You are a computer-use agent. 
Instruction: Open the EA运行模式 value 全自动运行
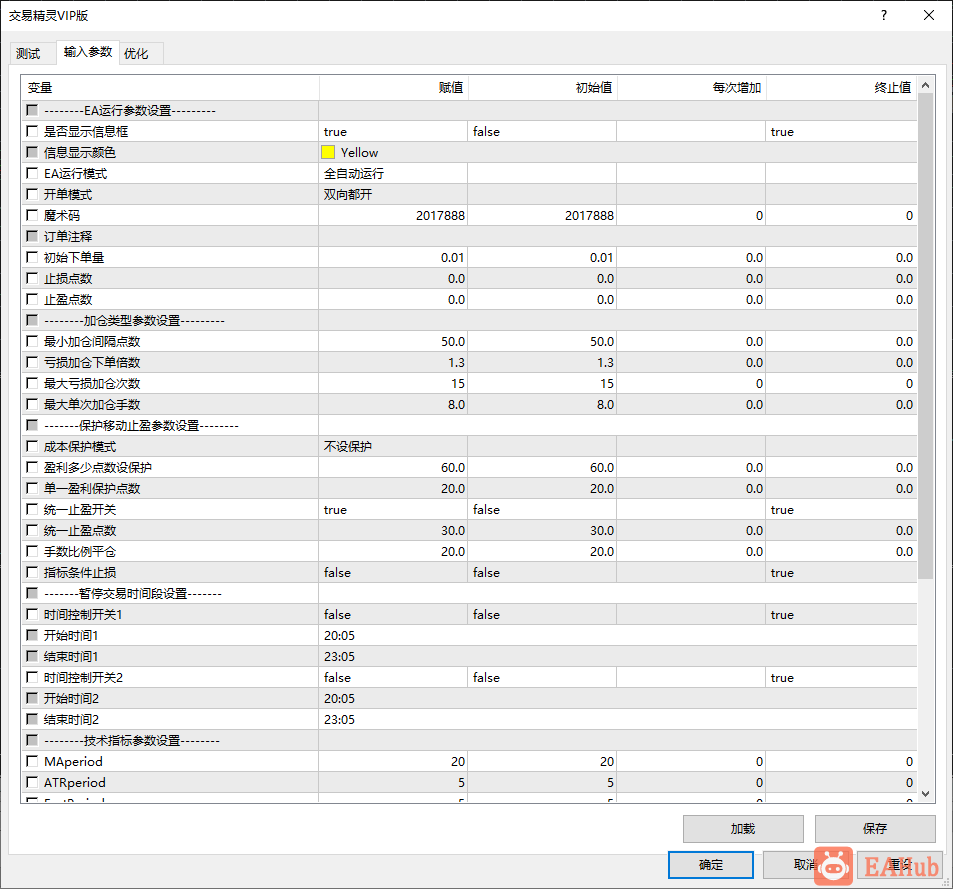(x=393, y=174)
